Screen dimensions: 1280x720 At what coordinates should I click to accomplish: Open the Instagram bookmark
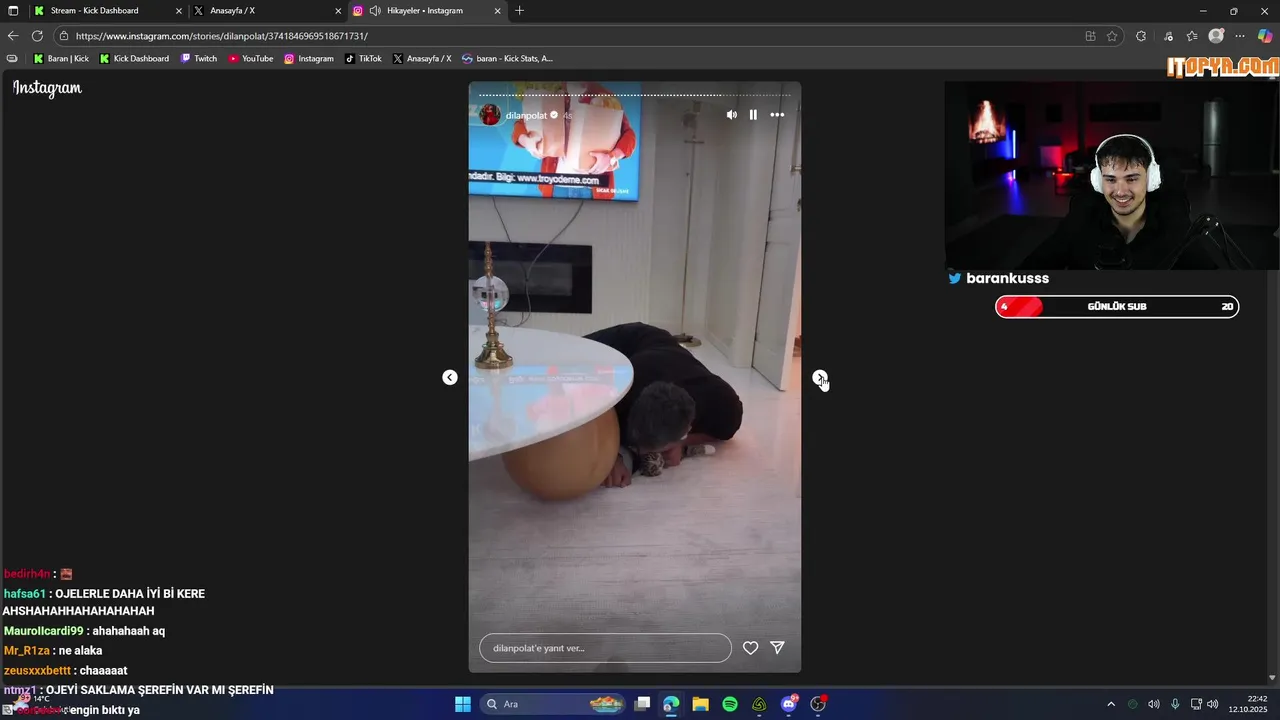pos(309,59)
